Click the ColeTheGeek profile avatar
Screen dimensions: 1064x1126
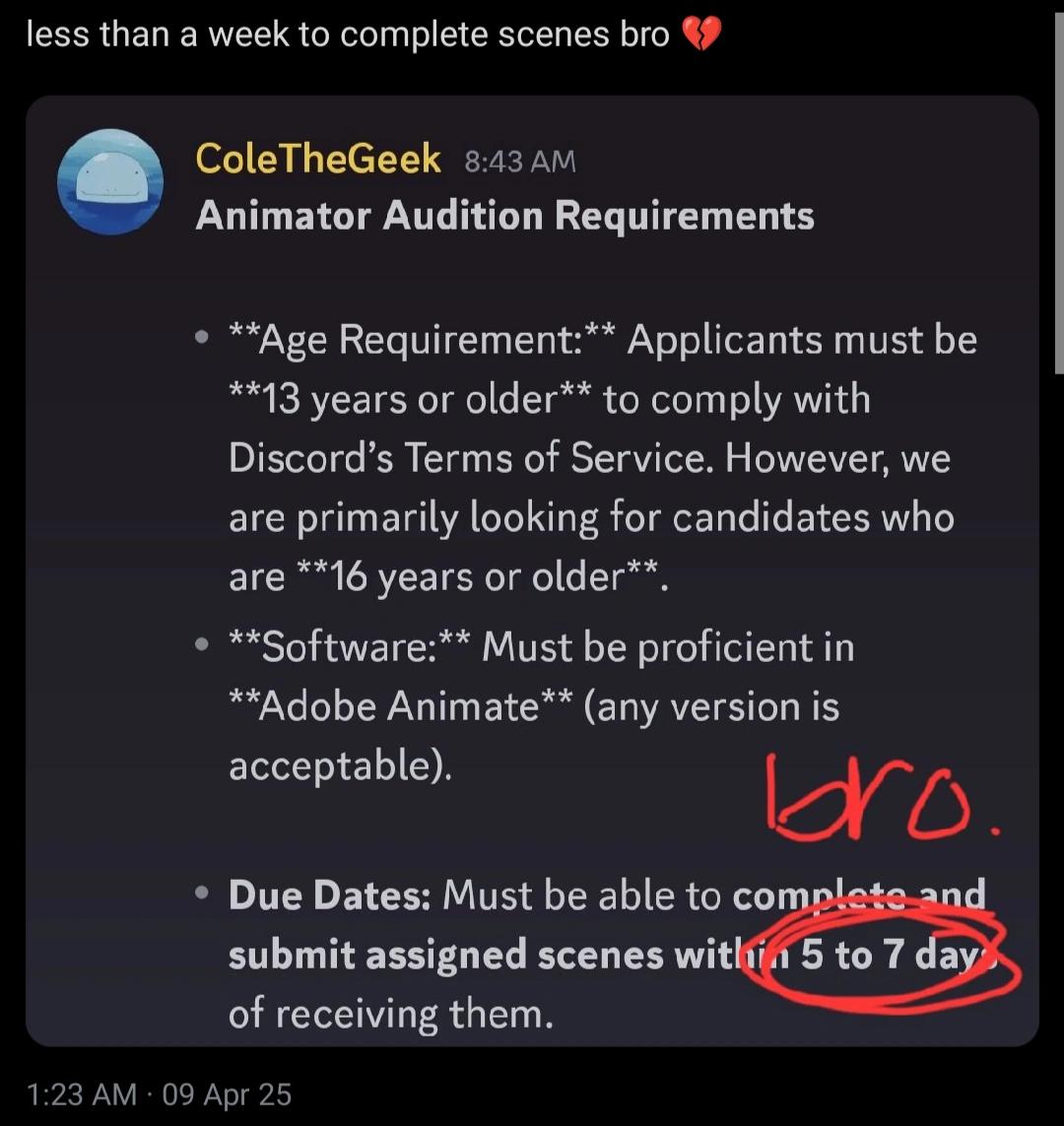pyautogui.click(x=108, y=182)
